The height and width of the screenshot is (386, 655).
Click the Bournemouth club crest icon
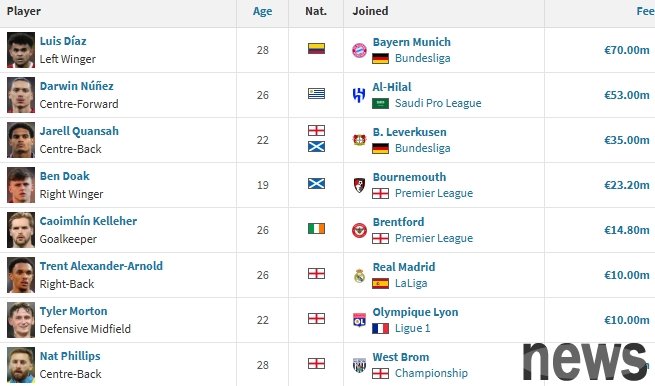(x=359, y=185)
